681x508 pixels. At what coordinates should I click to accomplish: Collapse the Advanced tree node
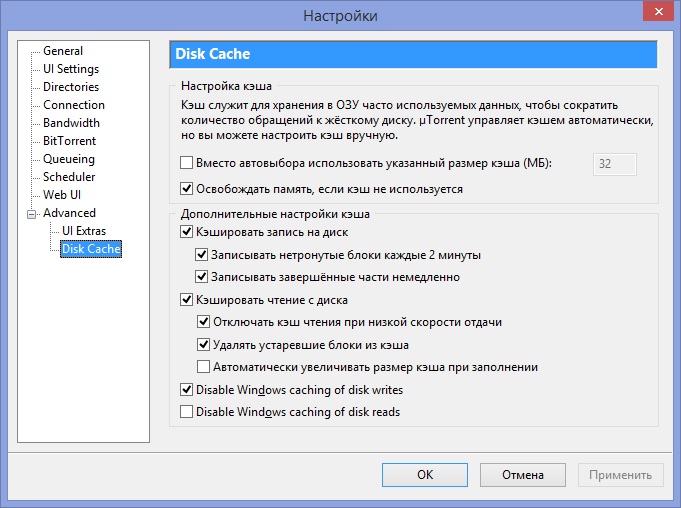(x=31, y=213)
